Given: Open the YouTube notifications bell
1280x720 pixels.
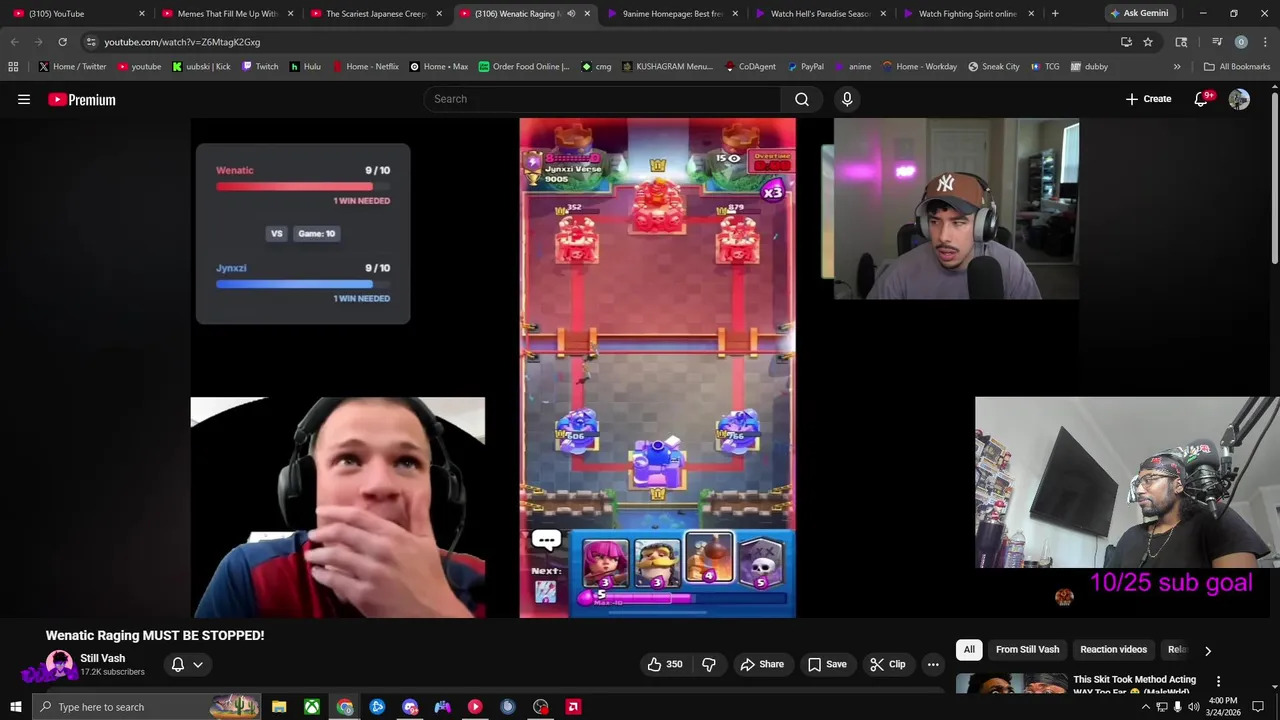Looking at the screenshot, I should pos(1201,99).
